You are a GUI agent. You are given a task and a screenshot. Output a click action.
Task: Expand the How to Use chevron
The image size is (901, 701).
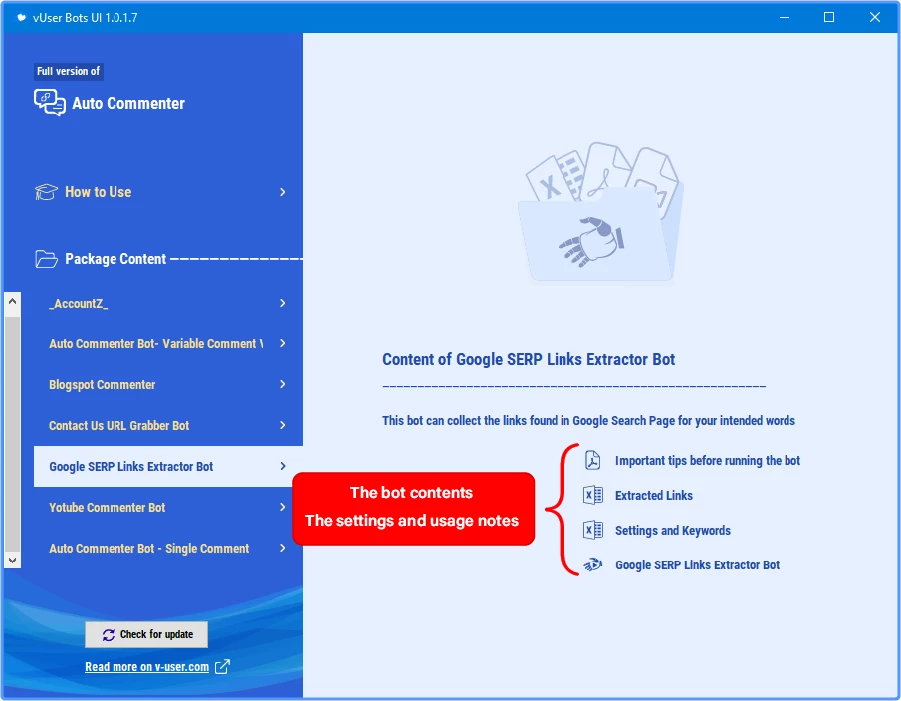pyautogui.click(x=283, y=192)
